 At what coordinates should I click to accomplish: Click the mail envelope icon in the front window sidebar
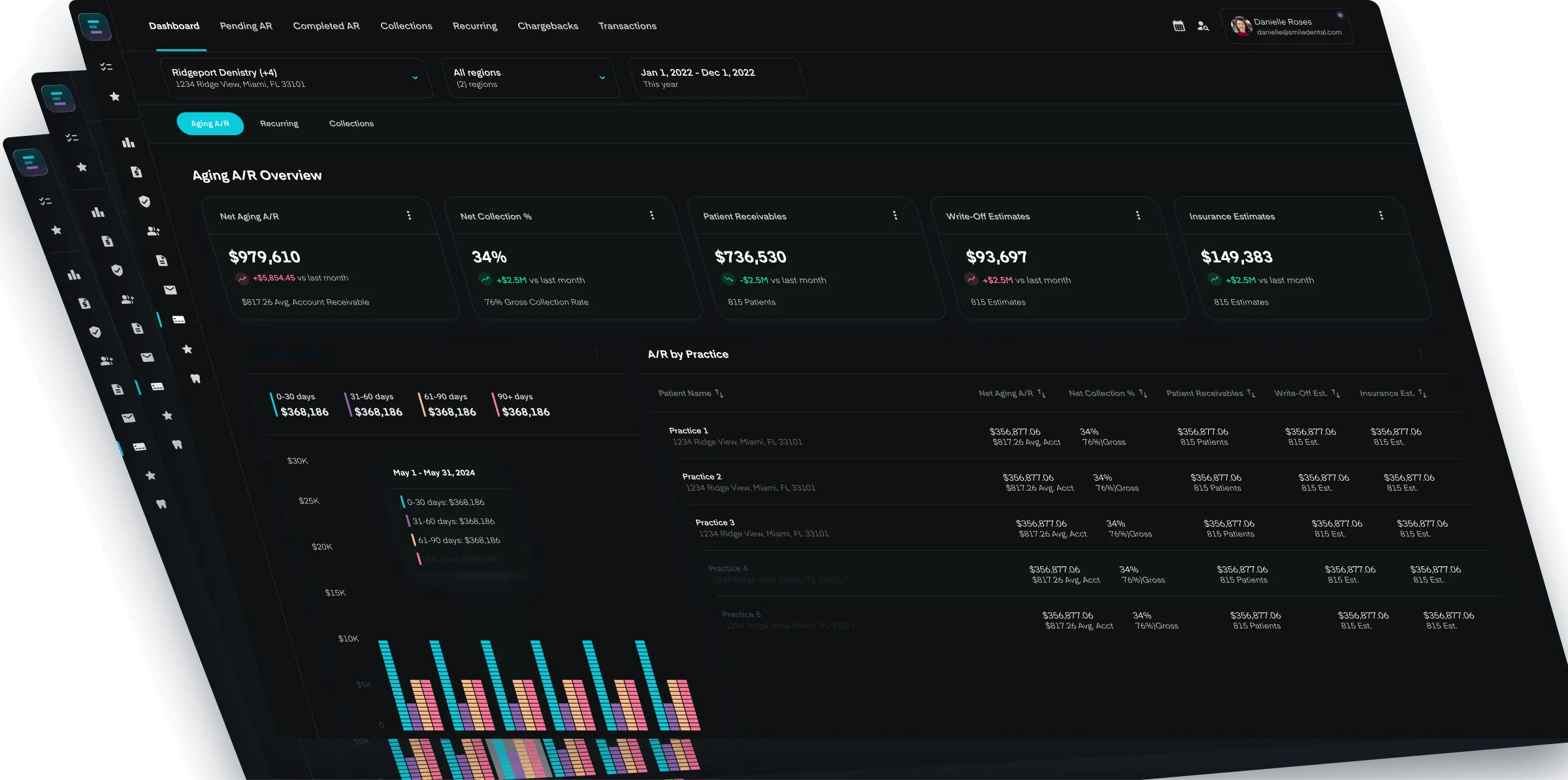pos(170,290)
